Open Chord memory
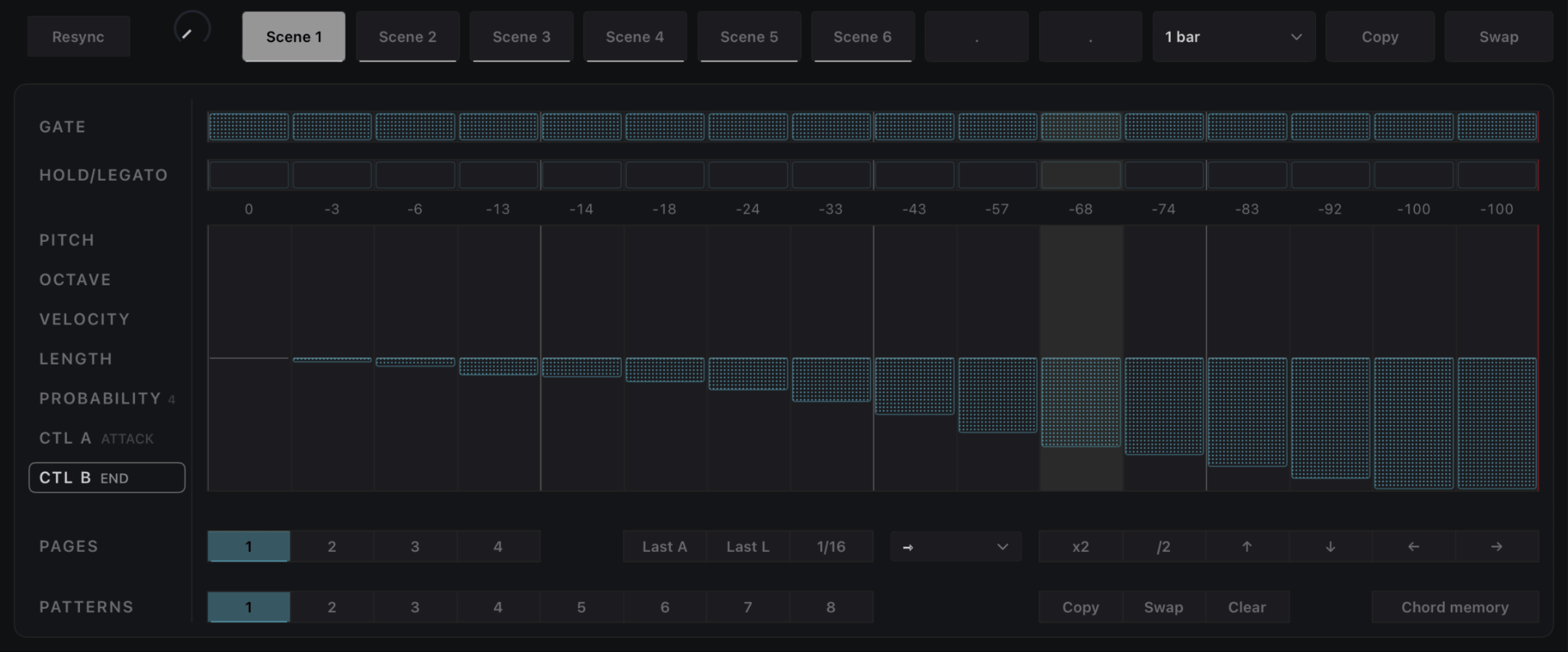 (1455, 607)
